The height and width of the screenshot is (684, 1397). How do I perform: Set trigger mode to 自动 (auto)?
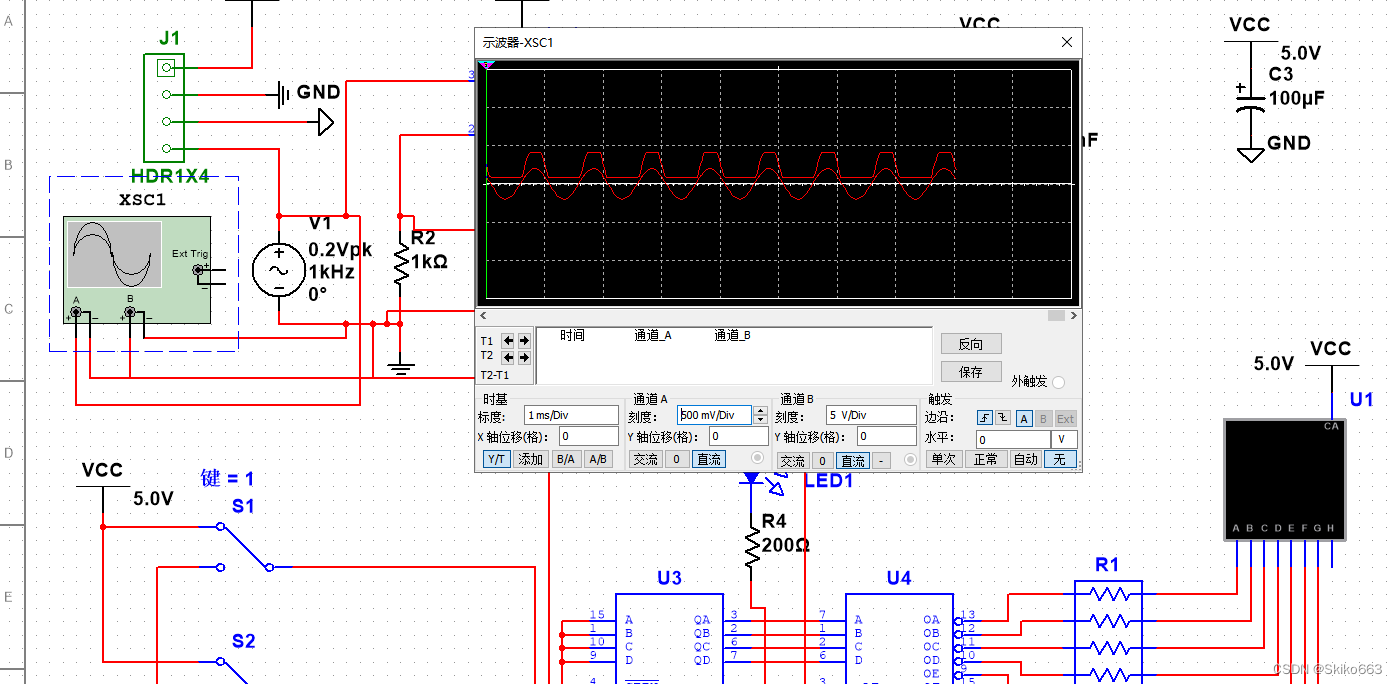coord(1025,458)
